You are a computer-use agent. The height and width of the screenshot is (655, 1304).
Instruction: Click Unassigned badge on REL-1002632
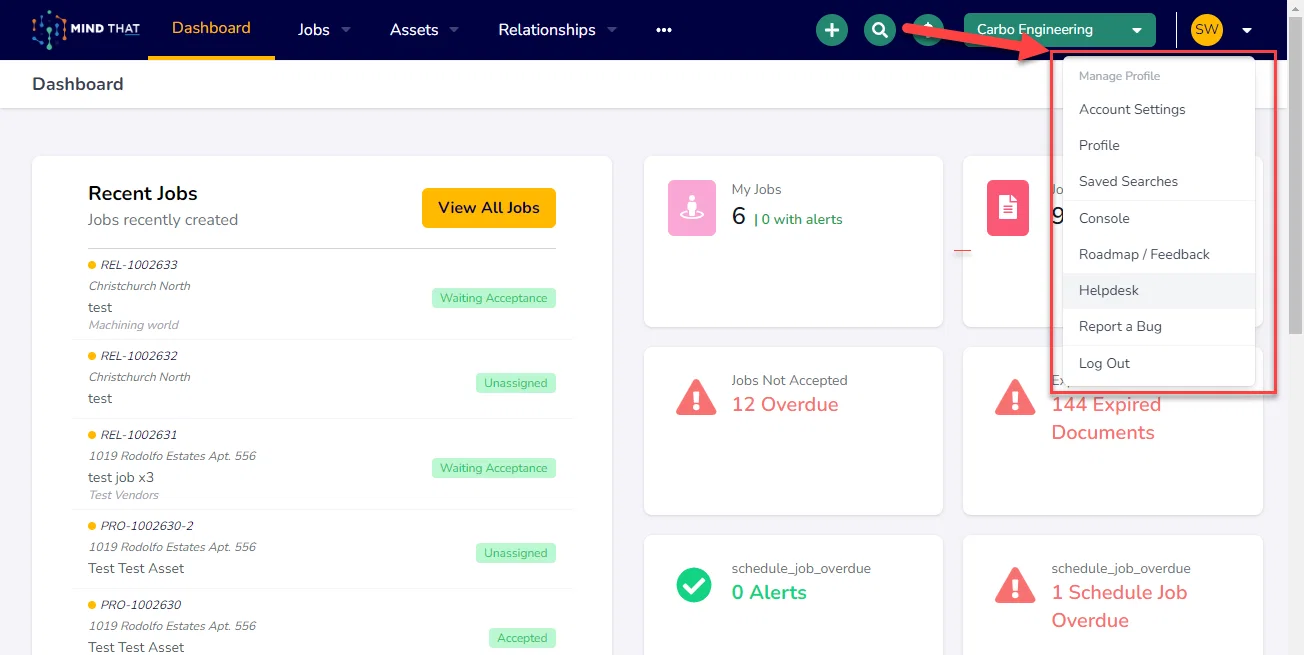click(516, 383)
